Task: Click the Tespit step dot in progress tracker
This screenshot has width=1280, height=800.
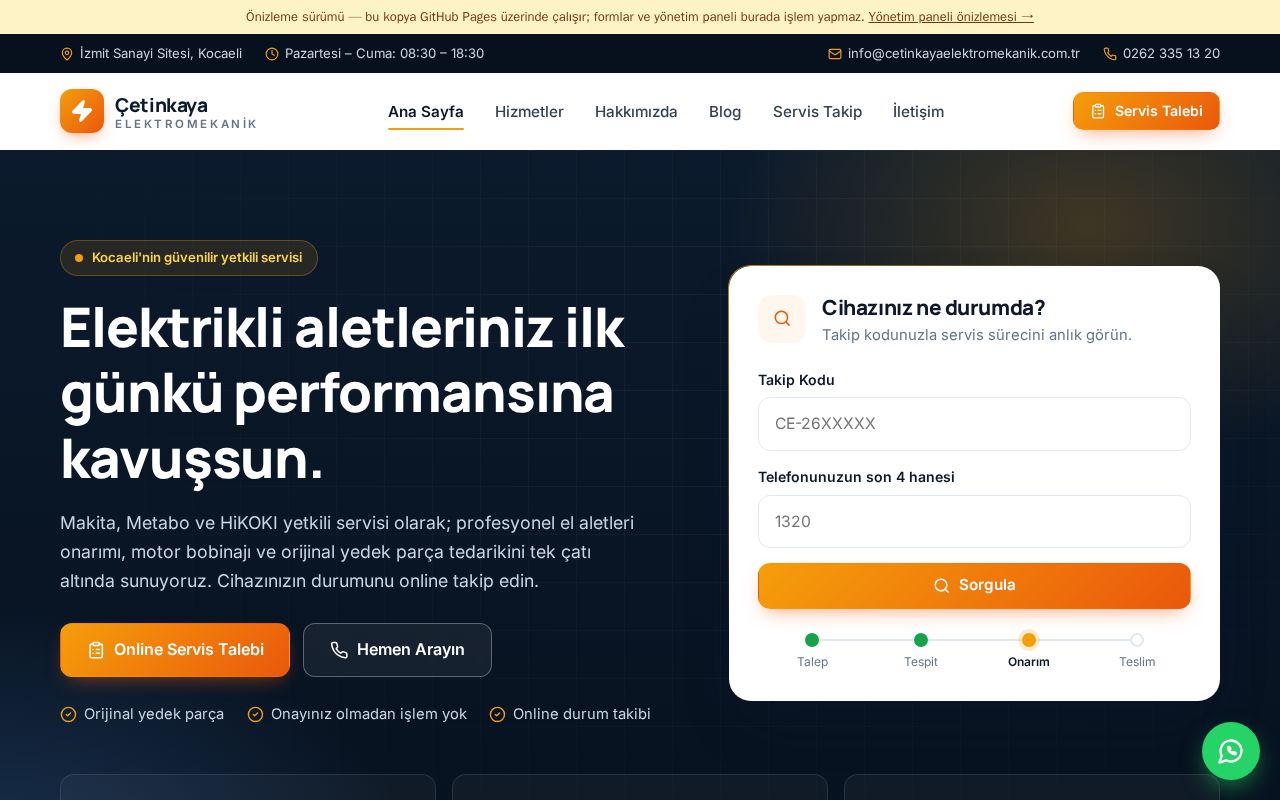Action: click(x=921, y=640)
